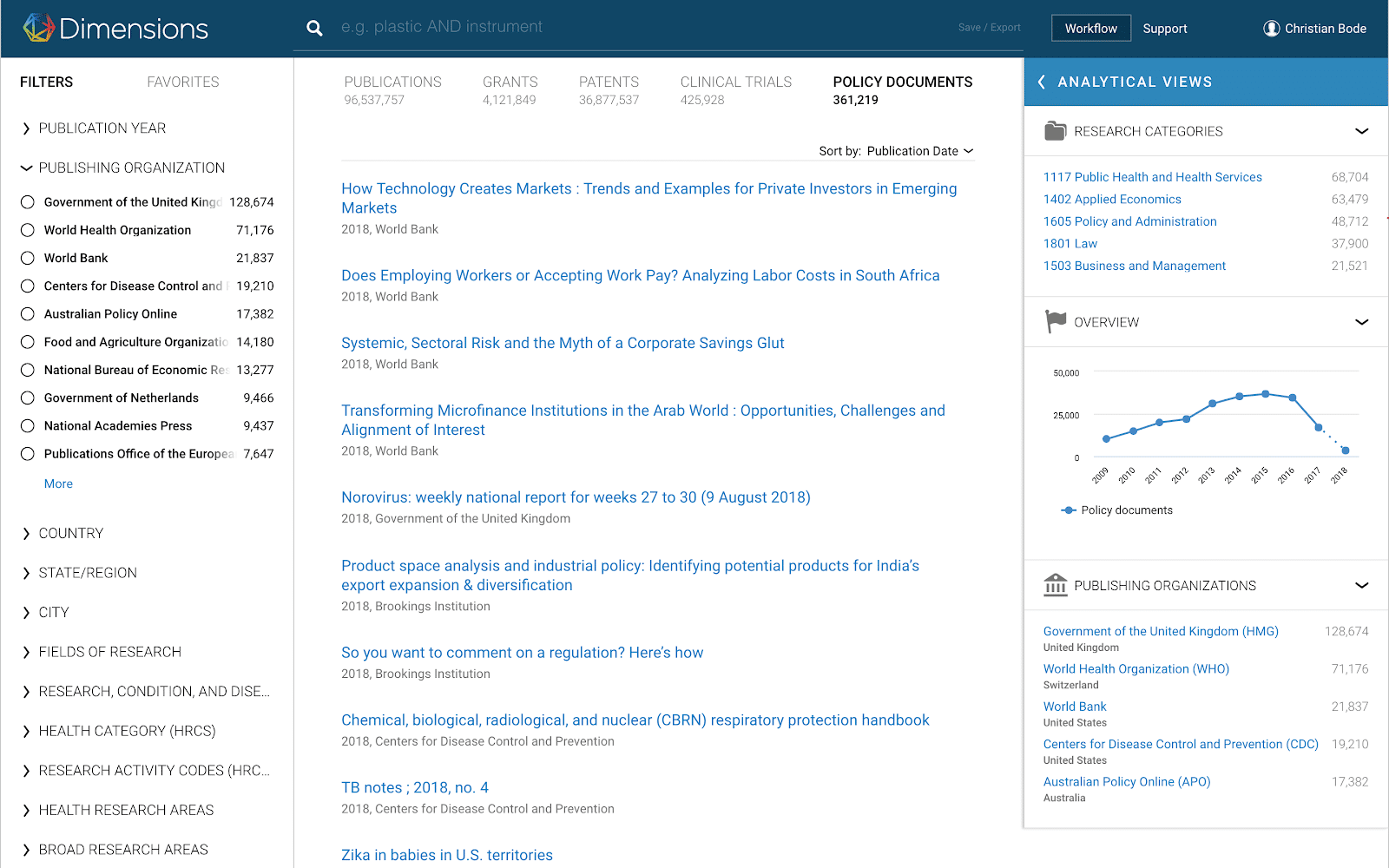Open the Favorites tab
This screenshot has height=868, width=1389.
pos(182,82)
